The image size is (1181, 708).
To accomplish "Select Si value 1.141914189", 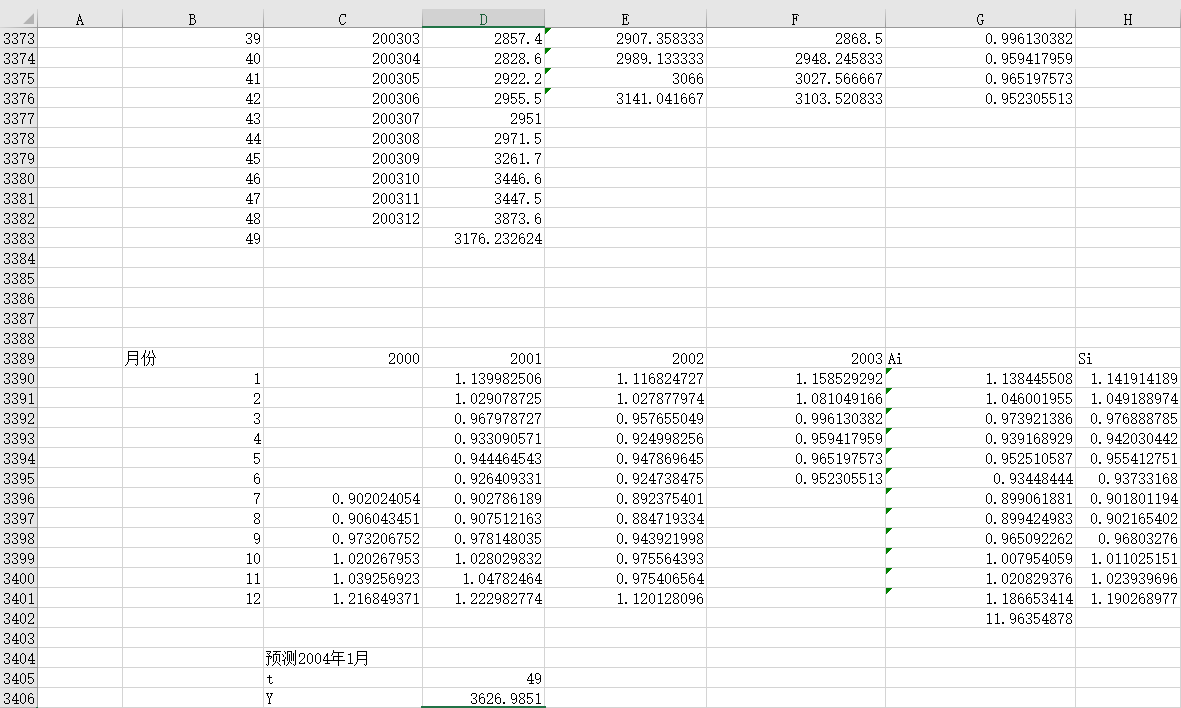I will click(x=1128, y=379).
